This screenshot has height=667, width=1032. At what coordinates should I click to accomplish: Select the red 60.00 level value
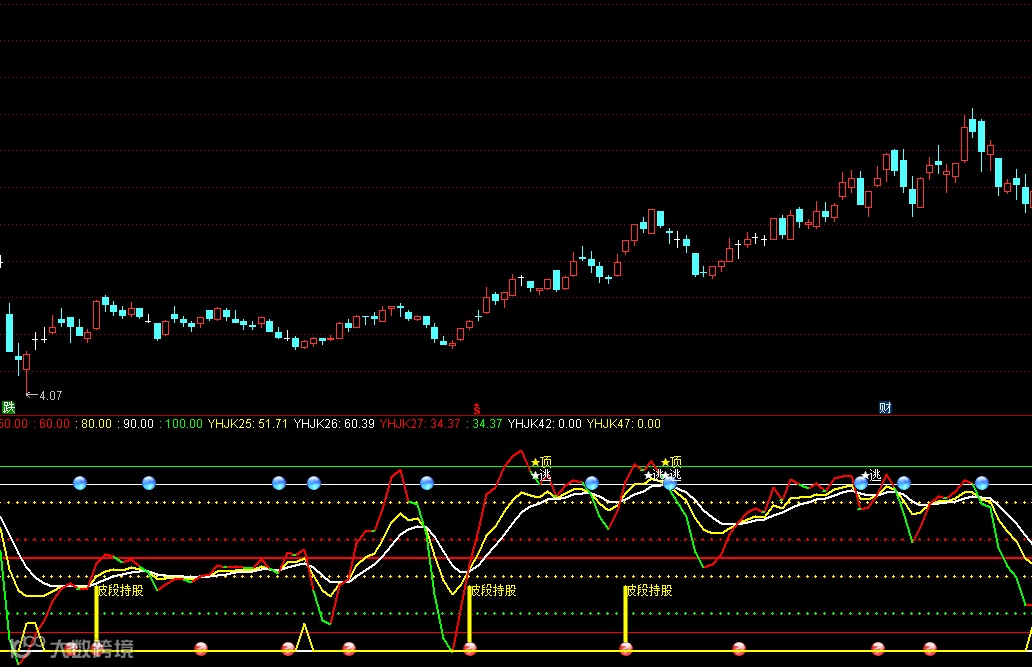click(x=54, y=424)
